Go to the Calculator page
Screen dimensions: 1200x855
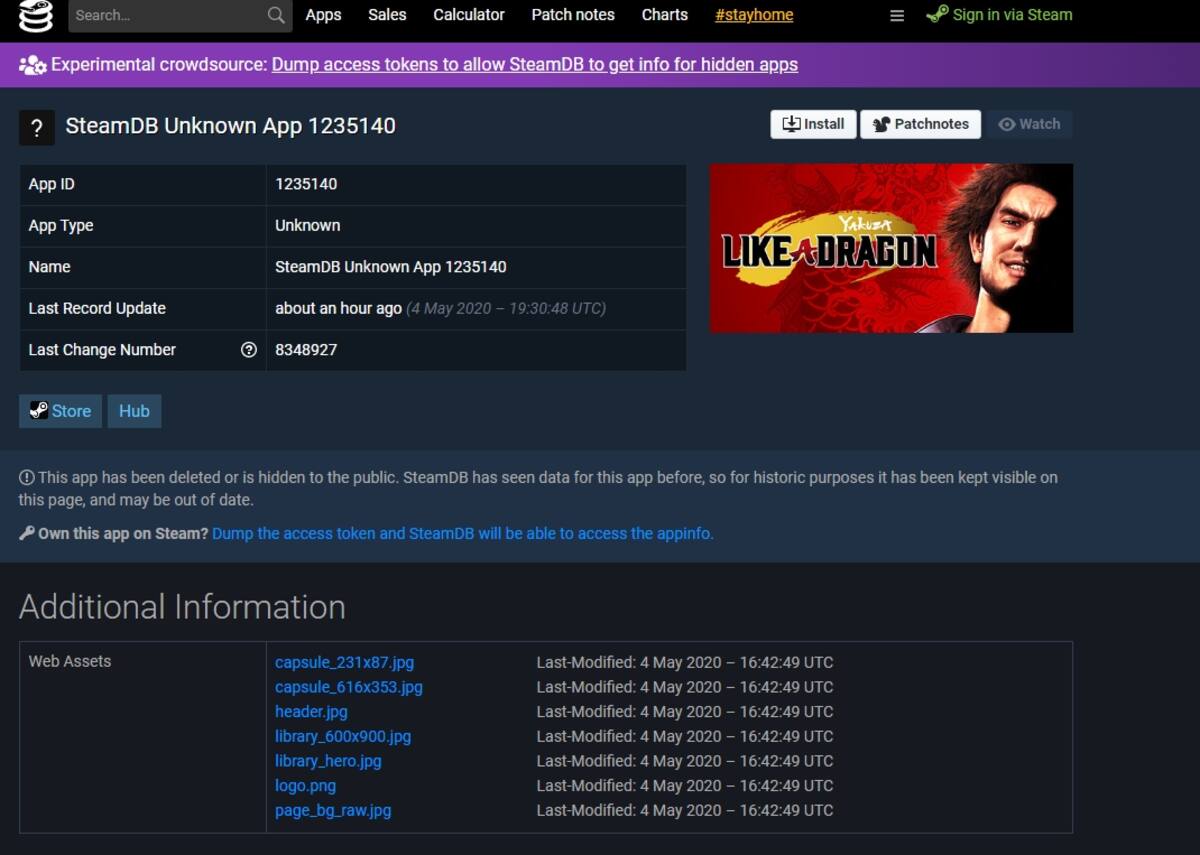tap(469, 15)
